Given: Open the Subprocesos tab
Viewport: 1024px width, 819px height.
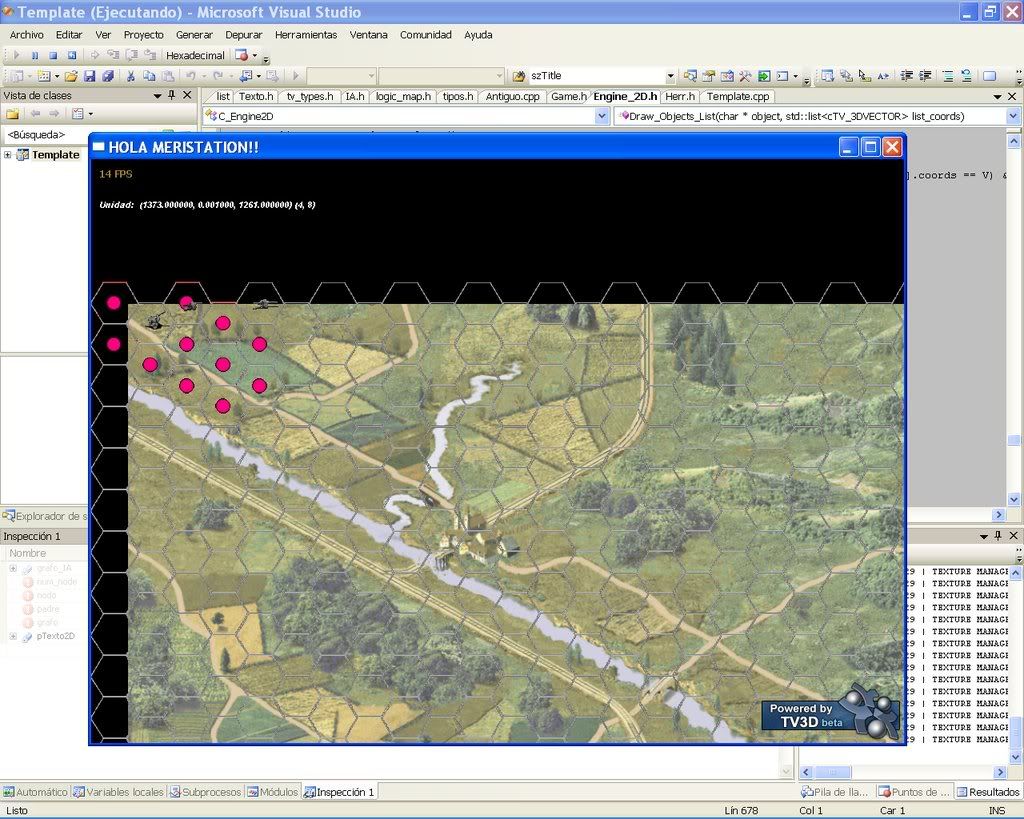Looking at the screenshot, I should (206, 792).
